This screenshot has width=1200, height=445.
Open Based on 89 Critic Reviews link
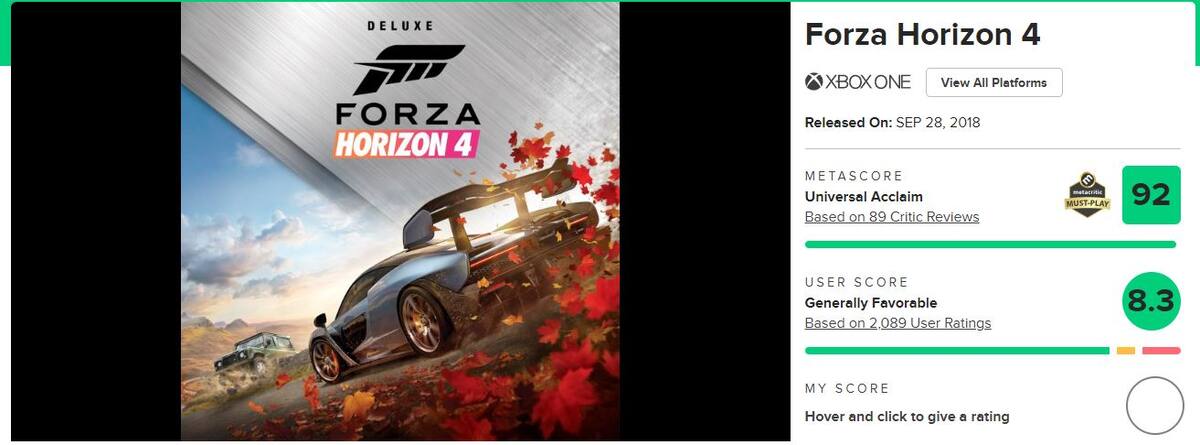tap(892, 217)
